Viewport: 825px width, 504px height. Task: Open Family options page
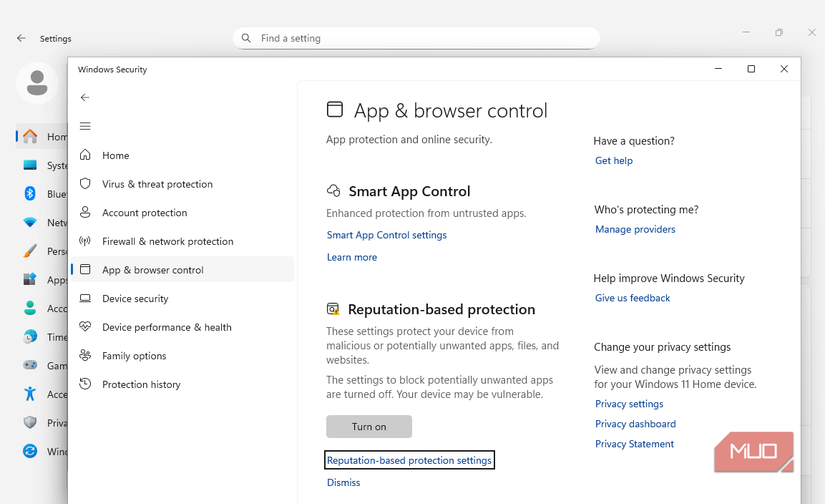[x=183, y=356]
